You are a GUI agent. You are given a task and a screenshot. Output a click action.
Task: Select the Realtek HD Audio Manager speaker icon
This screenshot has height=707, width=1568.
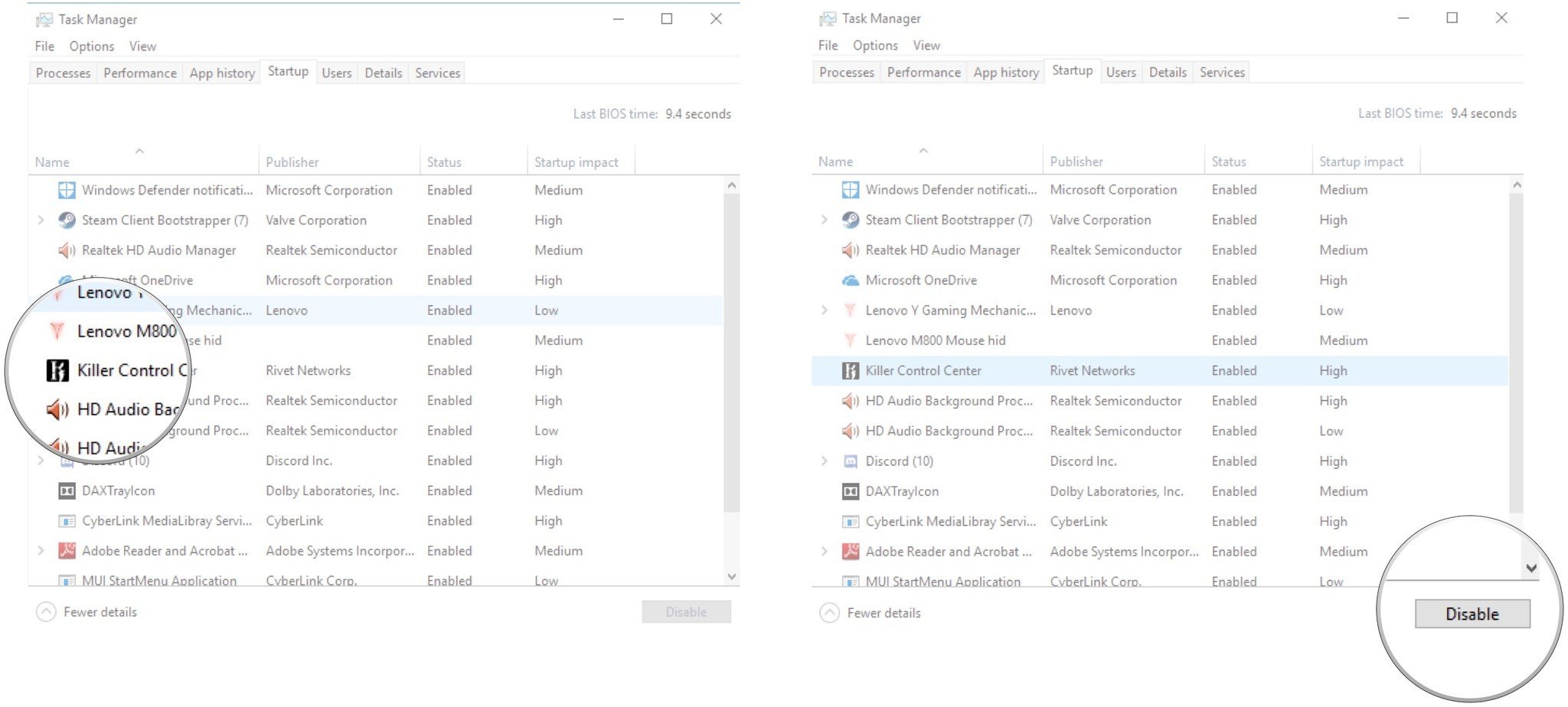pos(851,249)
